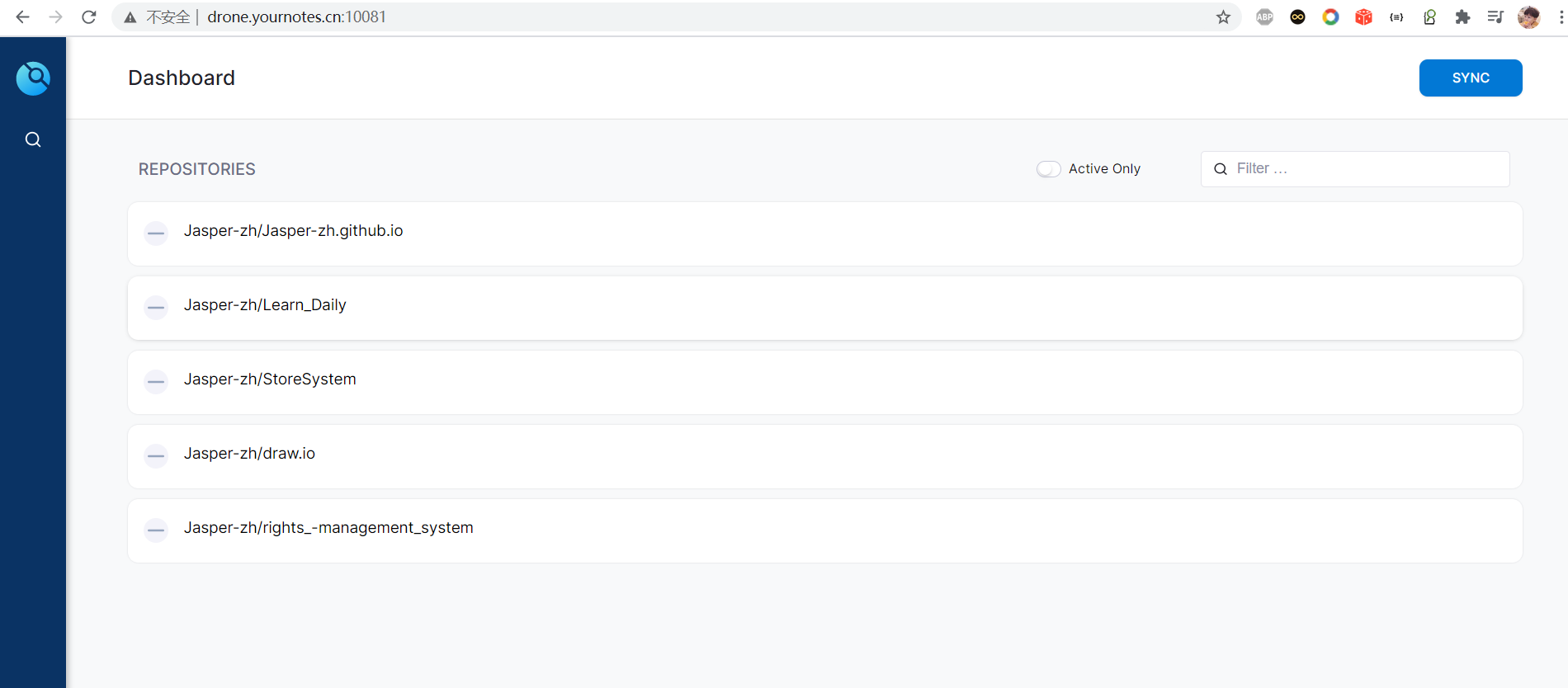Viewport: 1568px width, 688px height.
Task: Reload the page with refresh icon
Action: (x=89, y=16)
